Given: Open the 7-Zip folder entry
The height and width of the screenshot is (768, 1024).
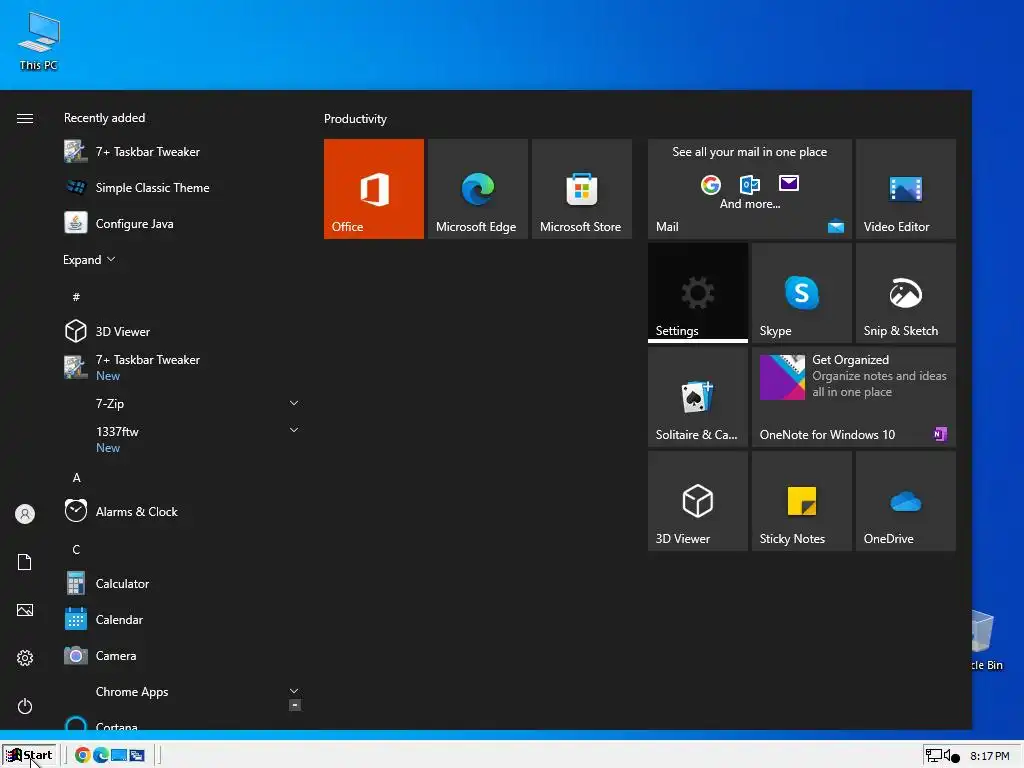Looking at the screenshot, I should [182, 404].
